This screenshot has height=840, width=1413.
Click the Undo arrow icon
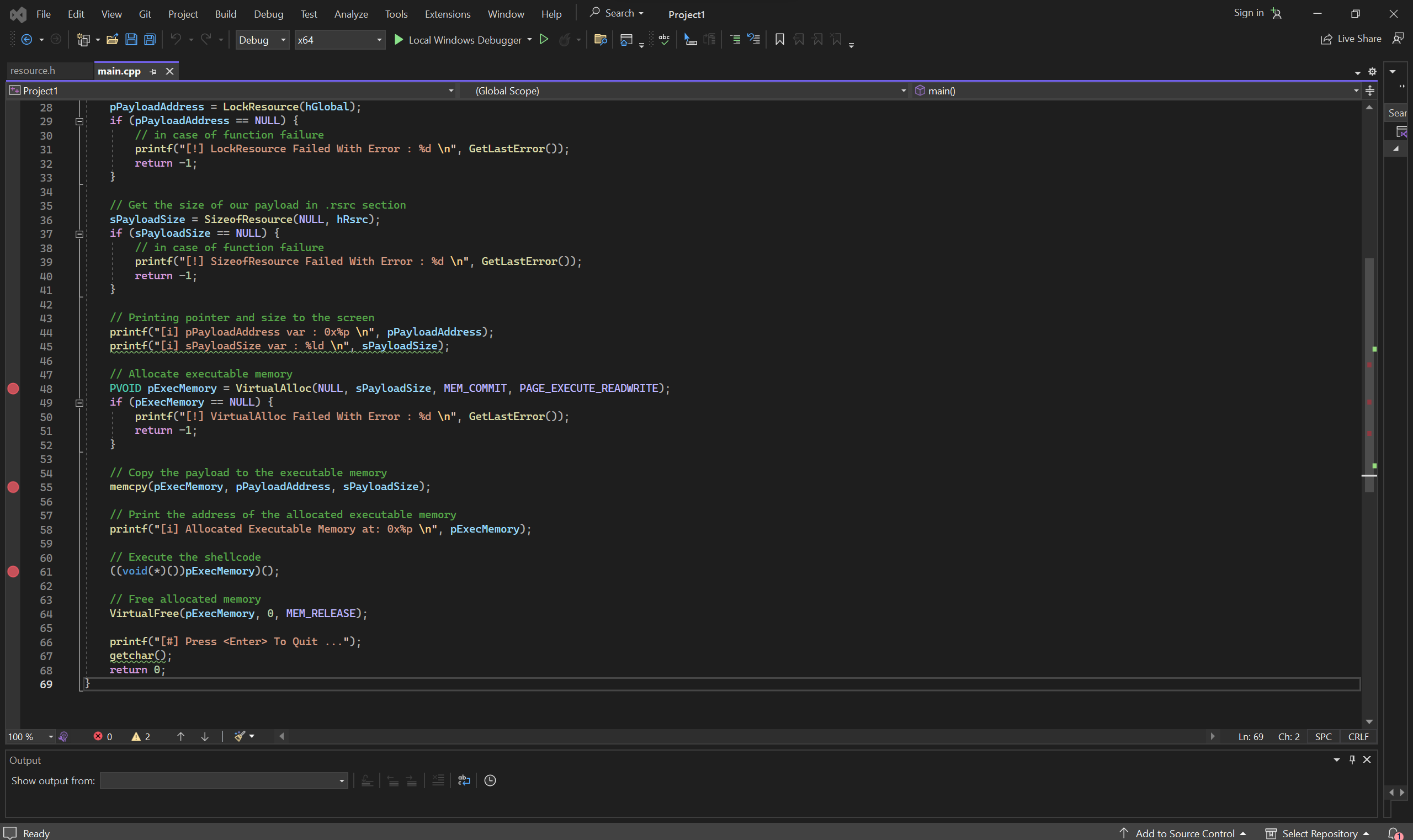point(176,39)
